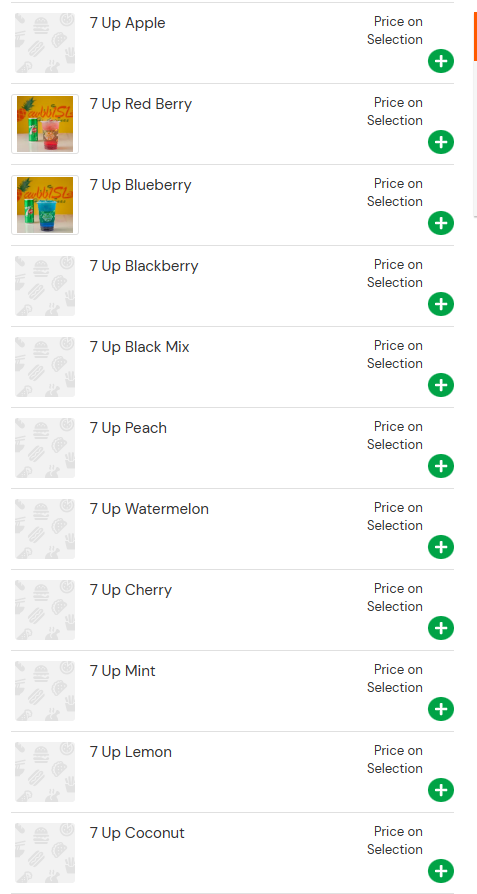View 7 Up Blueberry drink thumbnail
Image resolution: width=477 pixels, height=894 pixels.
45,205
